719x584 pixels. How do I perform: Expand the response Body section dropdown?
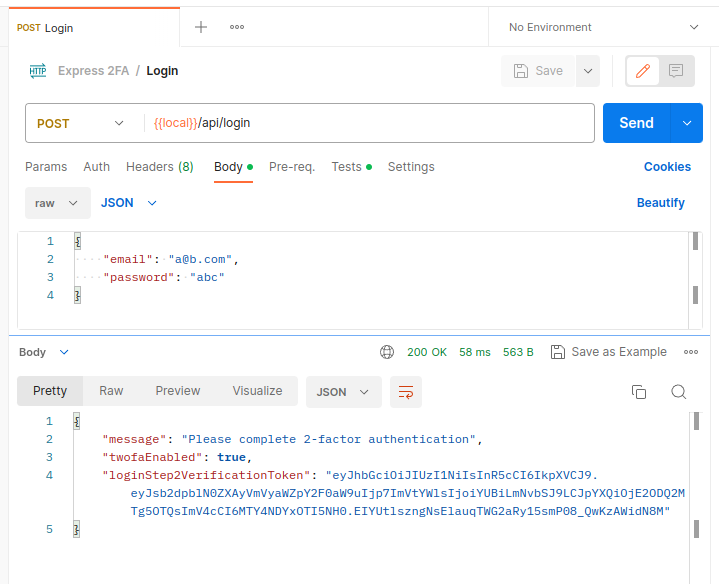click(44, 352)
